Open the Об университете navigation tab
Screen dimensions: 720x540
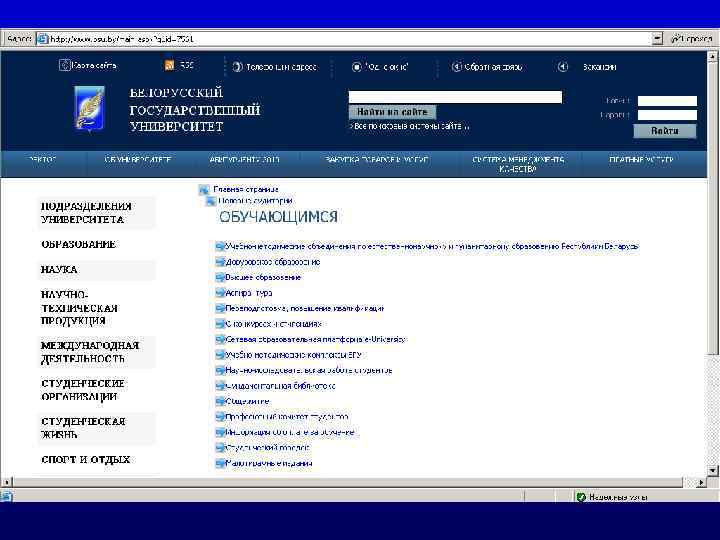tap(137, 160)
